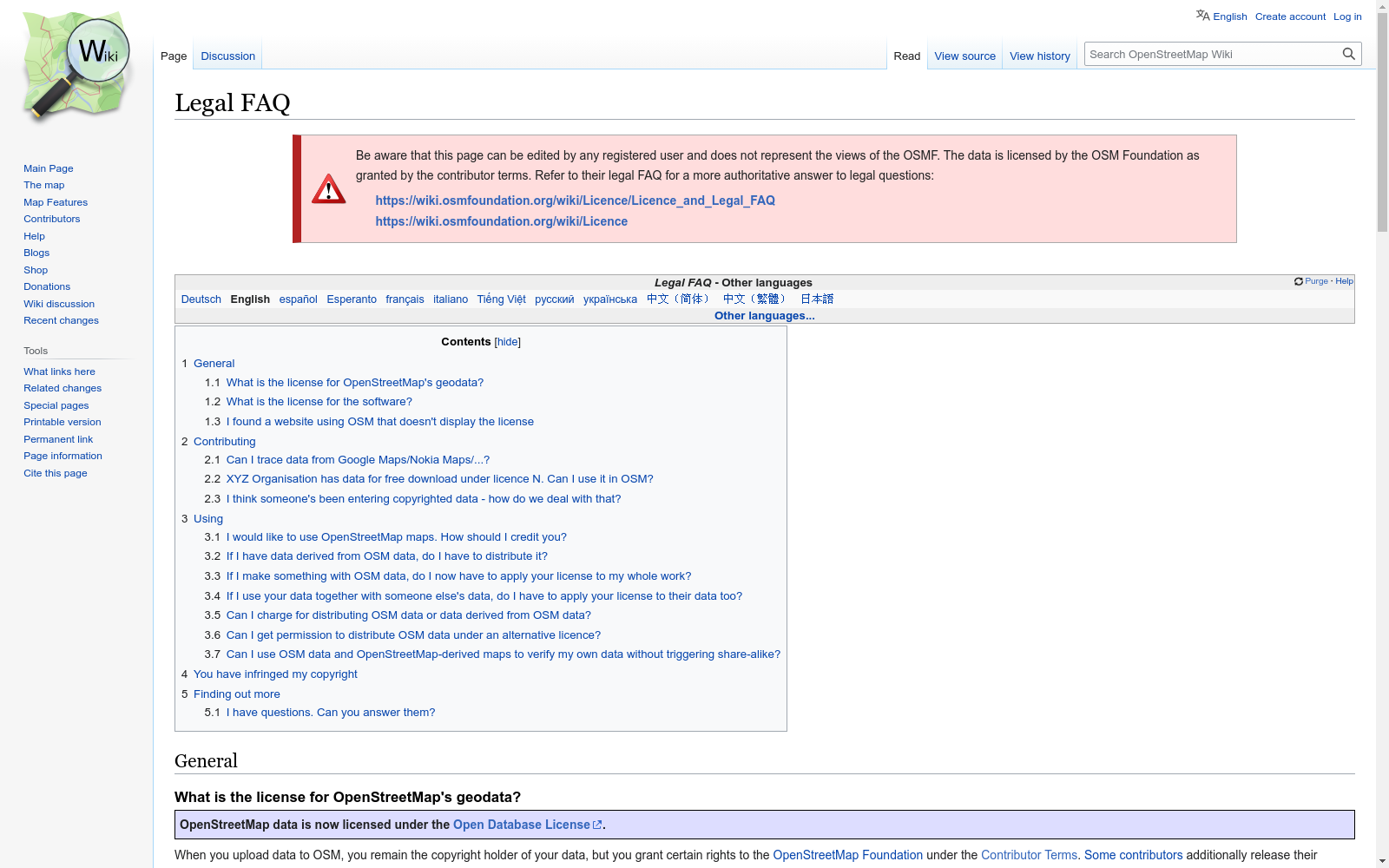The width and height of the screenshot is (1389, 868).
Task: Switch page language to українська
Action: coord(609,299)
